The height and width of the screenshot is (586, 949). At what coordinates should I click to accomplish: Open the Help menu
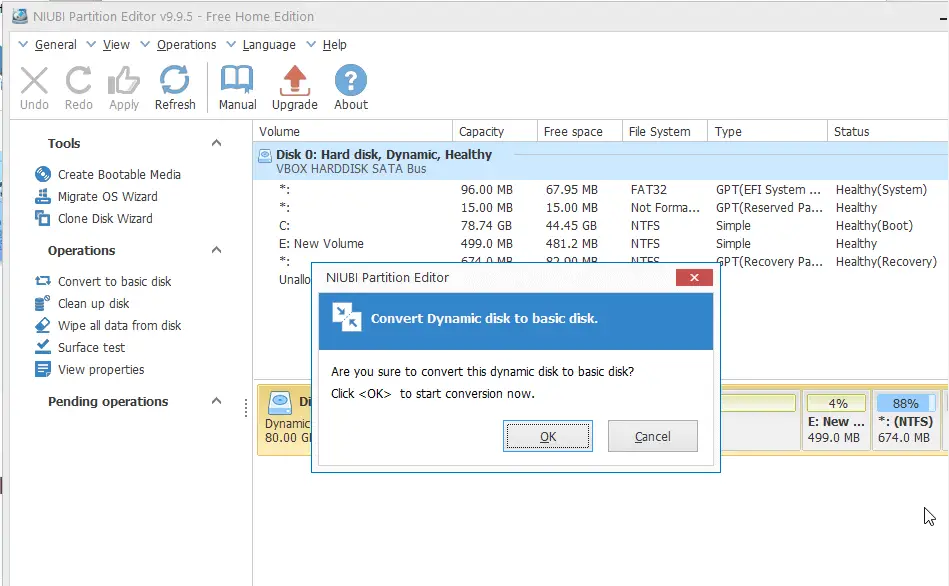point(335,45)
